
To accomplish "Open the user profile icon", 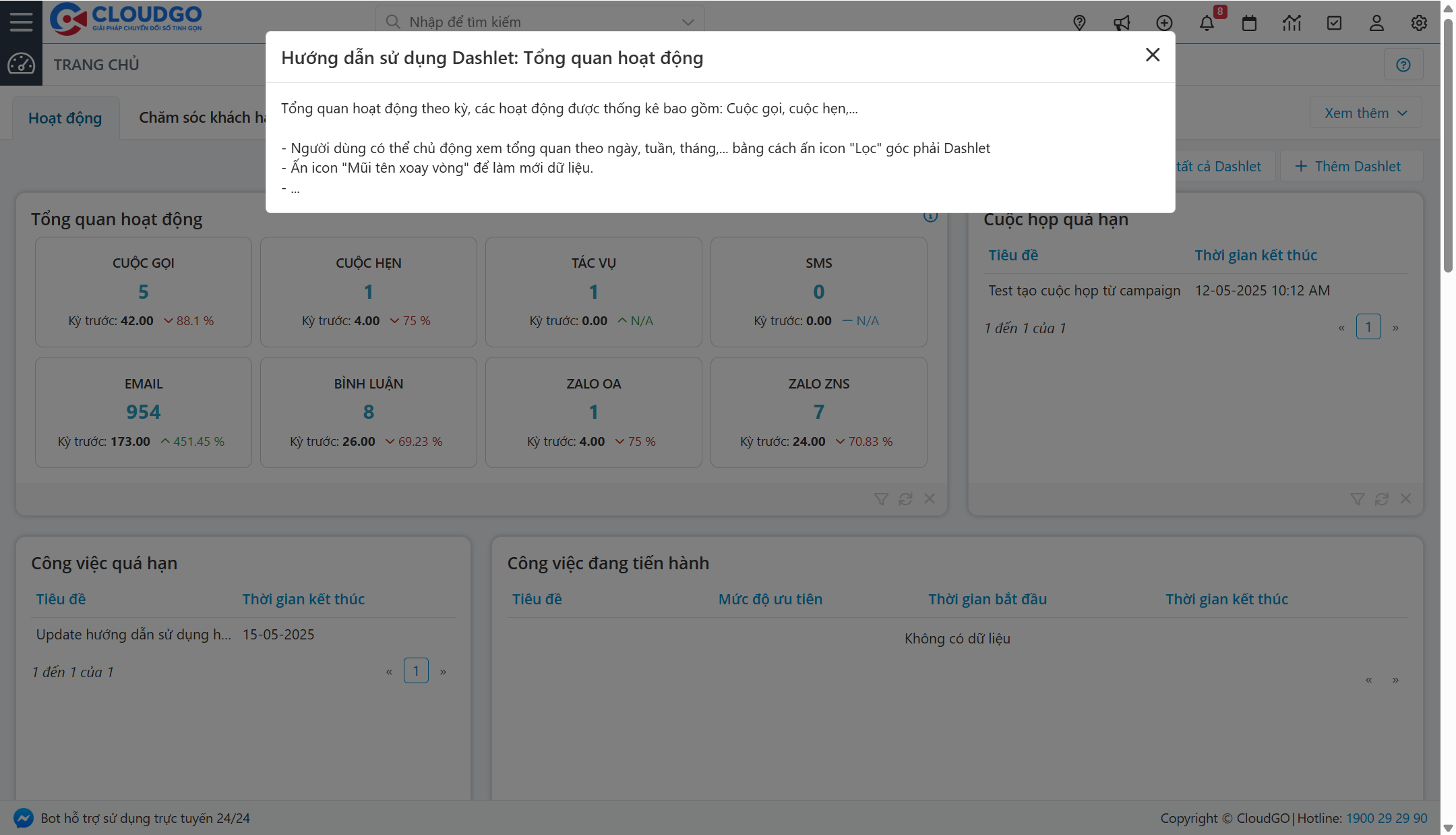I will point(1377,22).
